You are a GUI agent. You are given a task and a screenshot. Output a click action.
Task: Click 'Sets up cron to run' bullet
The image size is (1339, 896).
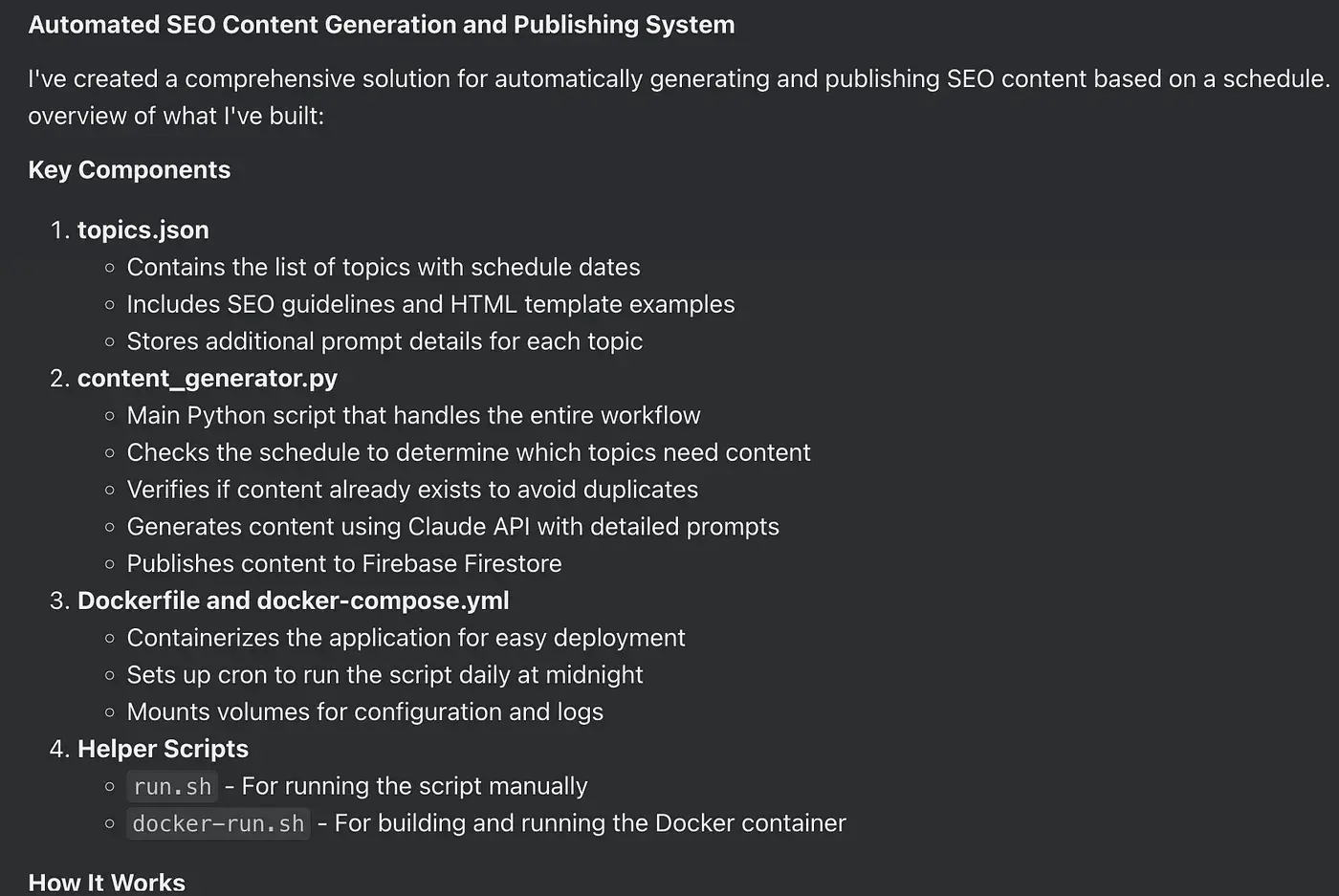point(384,675)
